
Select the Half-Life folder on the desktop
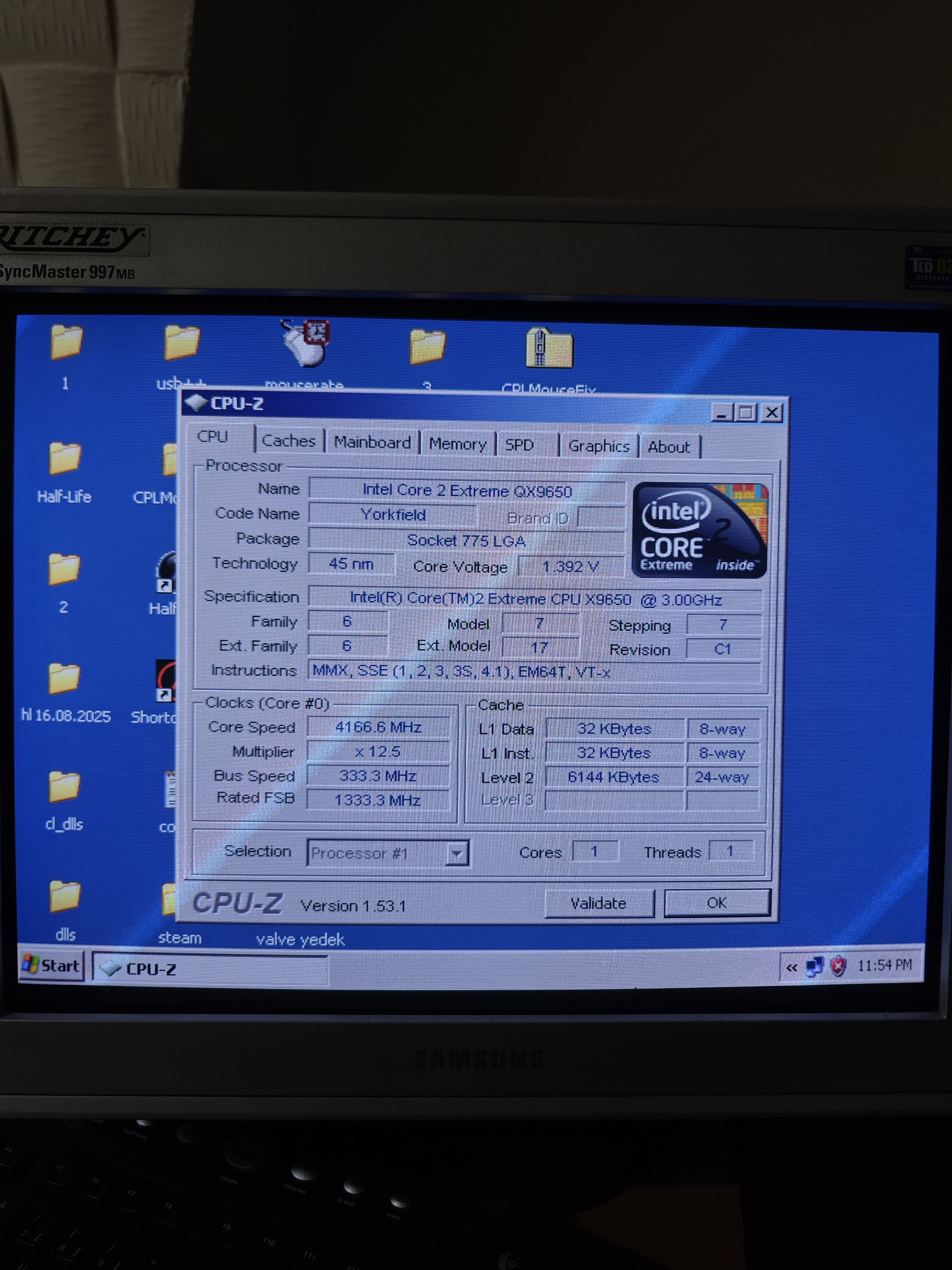click(65, 459)
